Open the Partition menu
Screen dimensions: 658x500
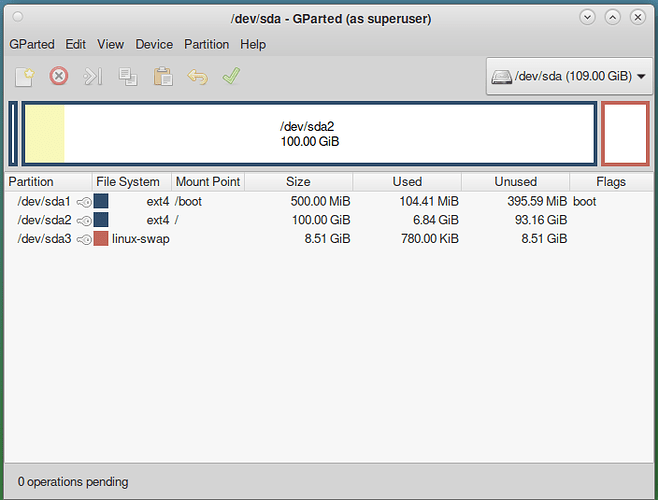click(206, 45)
